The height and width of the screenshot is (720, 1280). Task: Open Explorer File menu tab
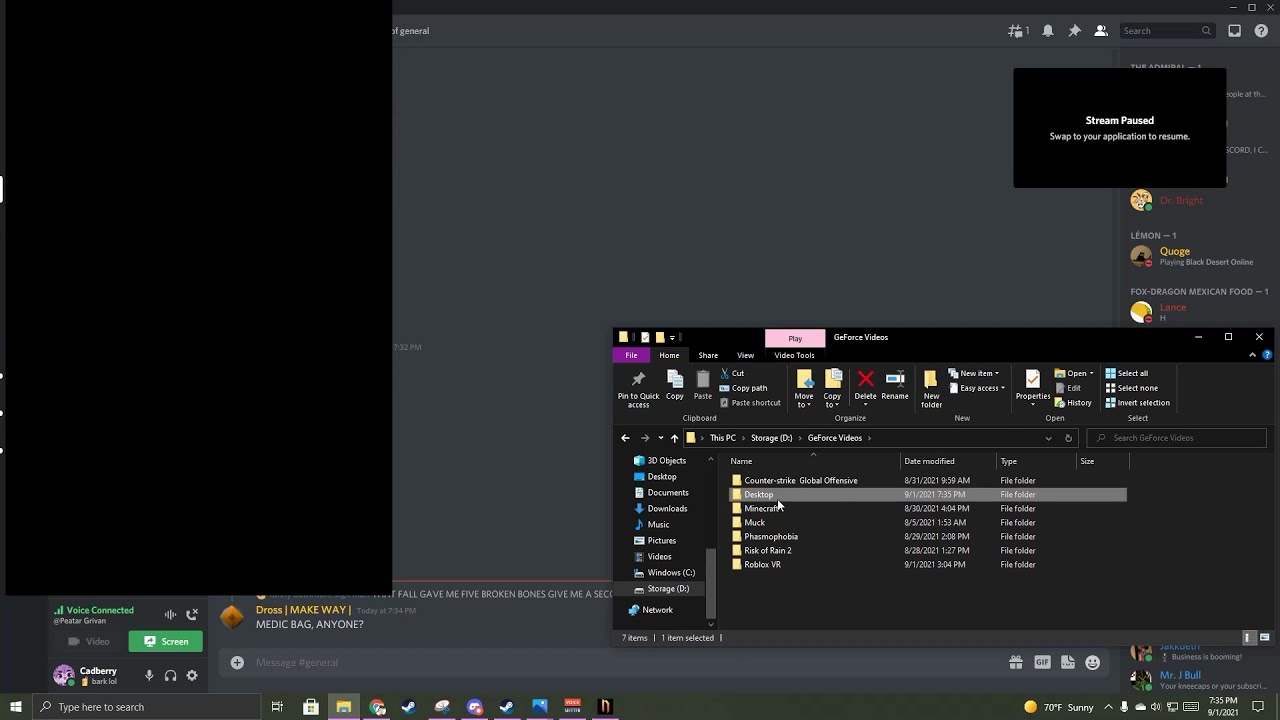click(x=631, y=355)
